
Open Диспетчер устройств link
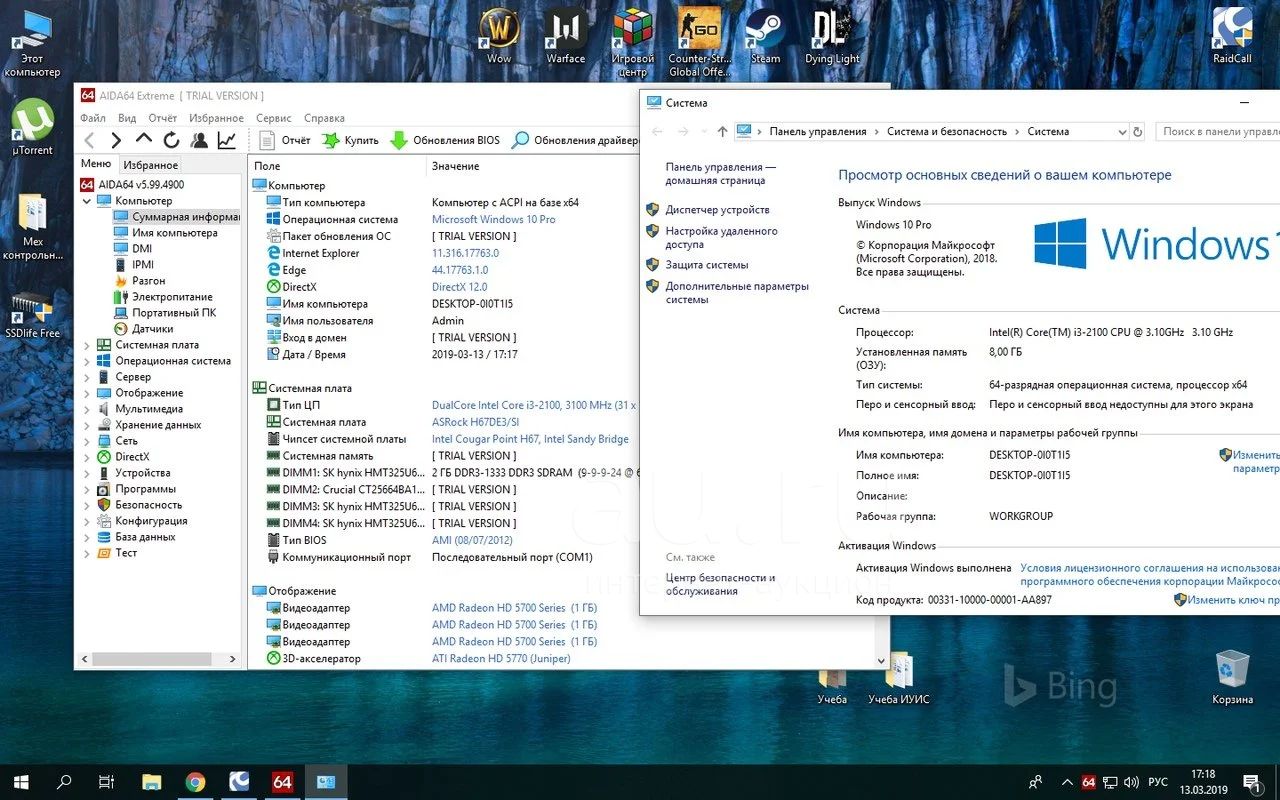[717, 210]
